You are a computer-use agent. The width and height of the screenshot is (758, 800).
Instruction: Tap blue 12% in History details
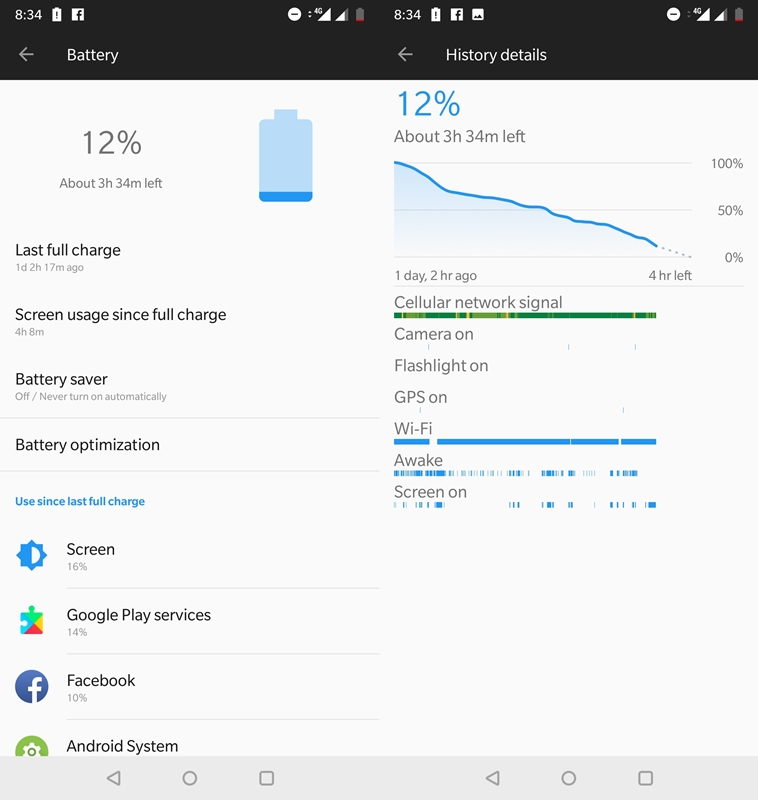tap(428, 104)
